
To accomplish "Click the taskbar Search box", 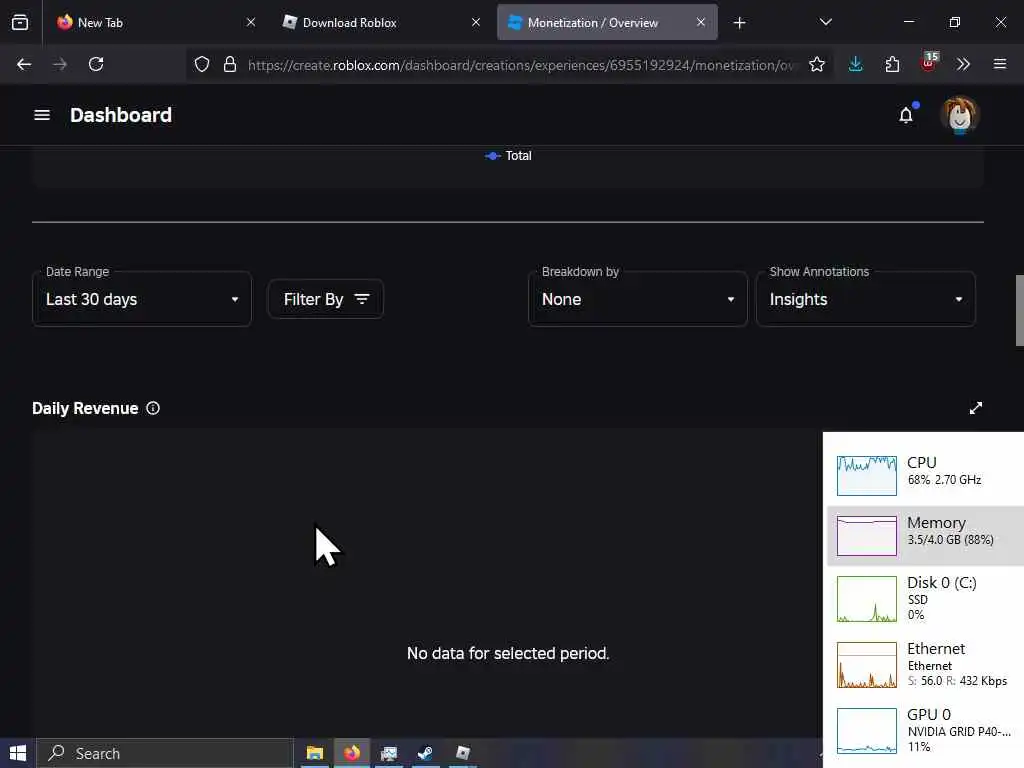I will coord(165,753).
